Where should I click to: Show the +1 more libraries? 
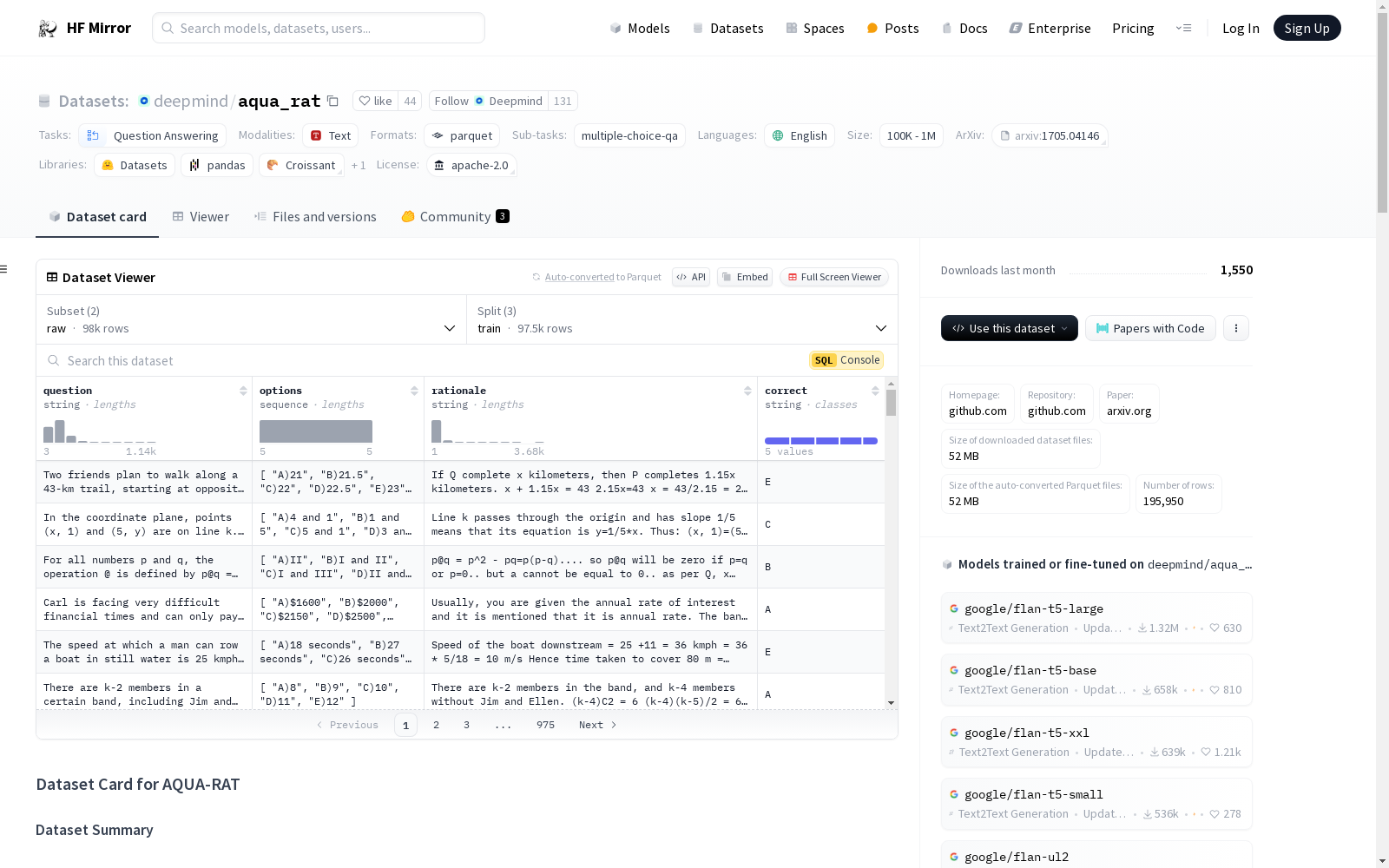pyautogui.click(x=359, y=165)
